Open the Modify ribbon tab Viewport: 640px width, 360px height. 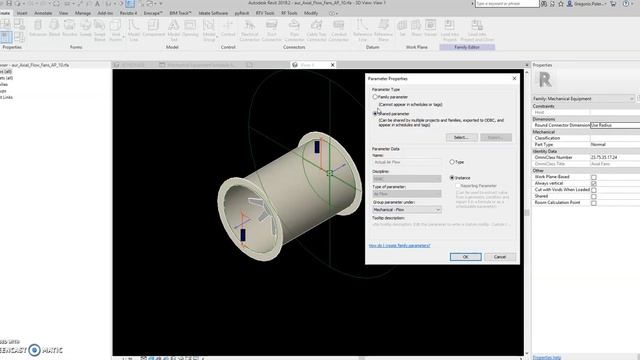click(311, 13)
